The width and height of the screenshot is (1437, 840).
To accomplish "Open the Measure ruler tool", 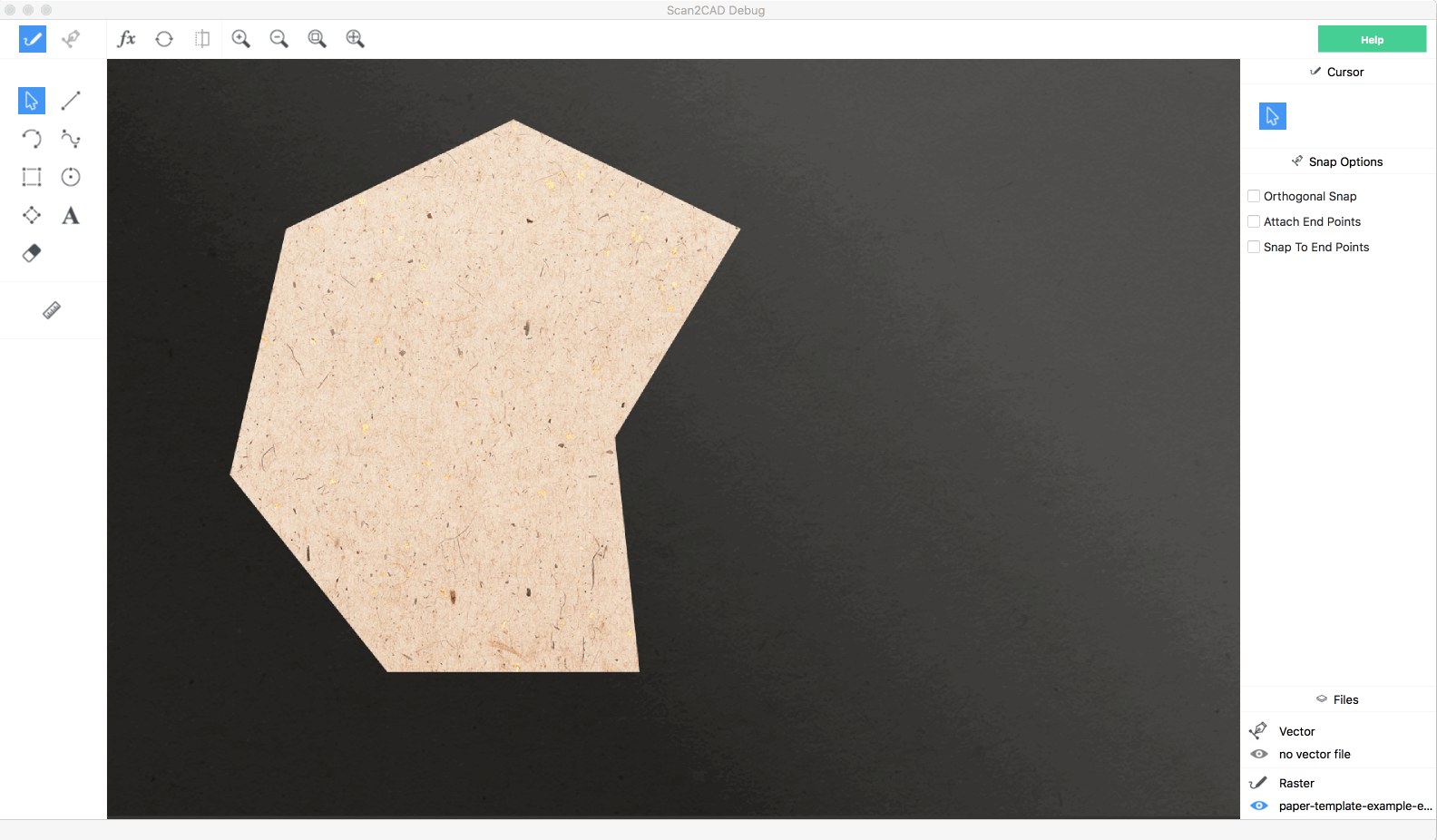I will pyautogui.click(x=52, y=311).
